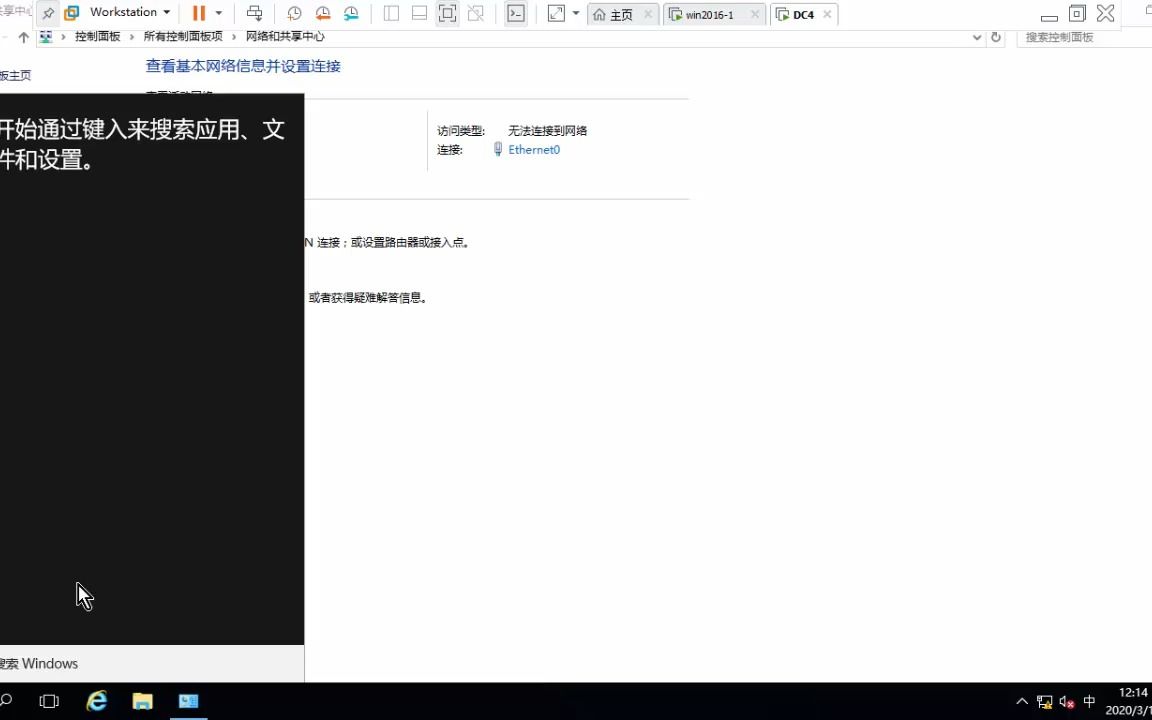
Task: Expand the stretch display options dropdown
Action: 575,13
